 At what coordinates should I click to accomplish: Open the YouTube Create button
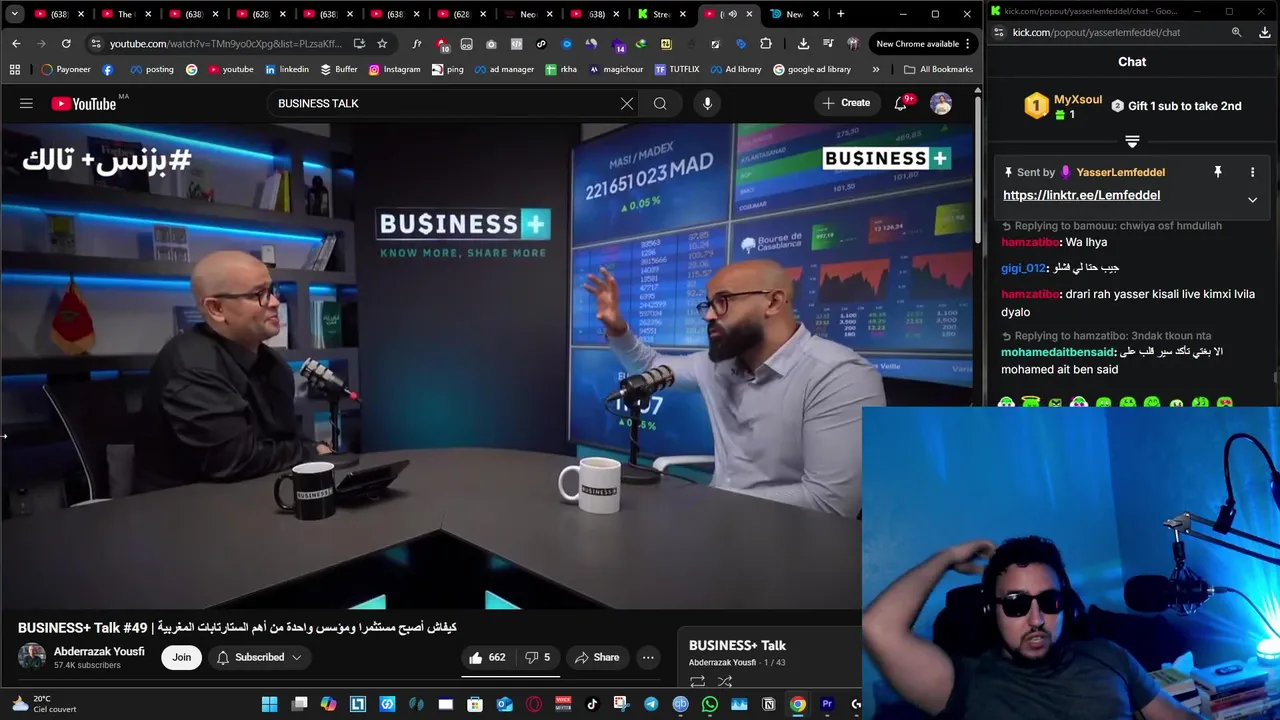tap(846, 103)
